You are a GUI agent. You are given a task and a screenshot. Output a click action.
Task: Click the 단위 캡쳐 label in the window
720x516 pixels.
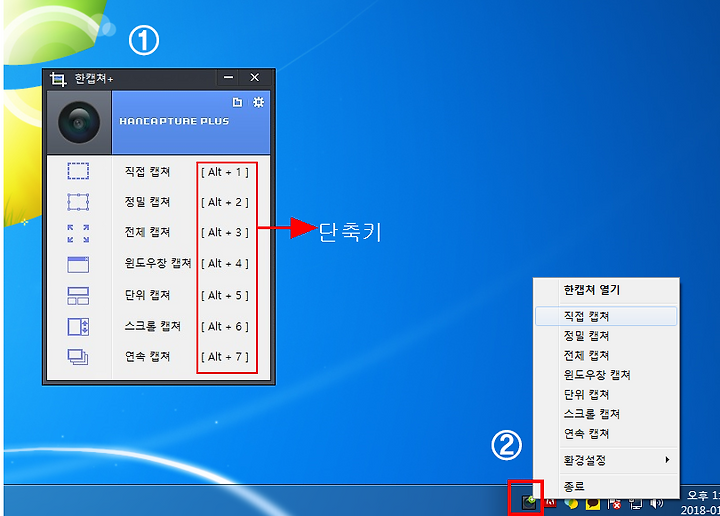coord(147,295)
